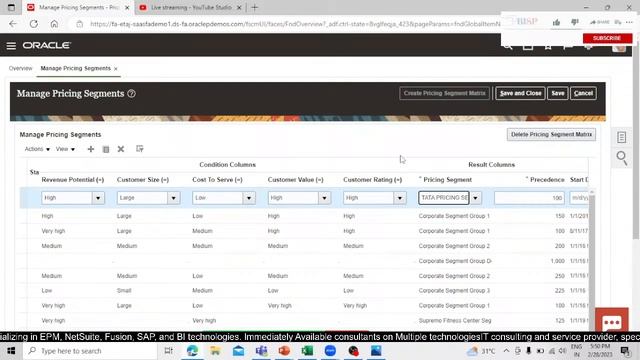
Task: Open Excel from taskbar
Action: 307,351
